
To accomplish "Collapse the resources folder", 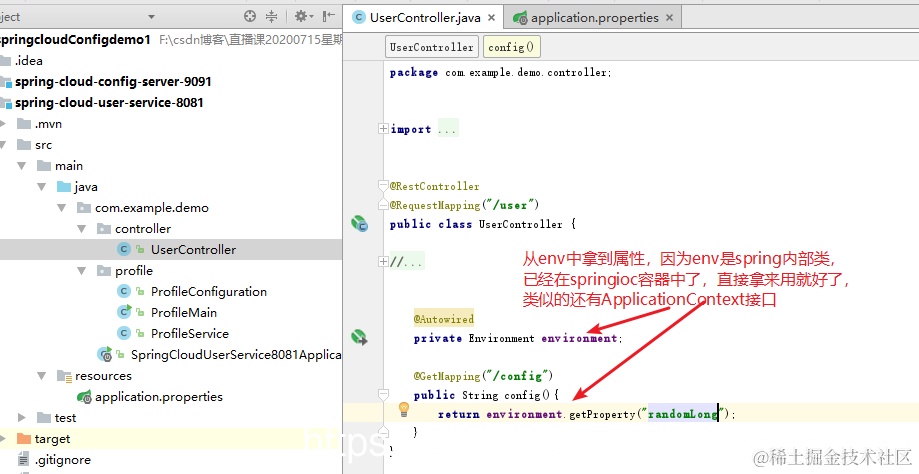I will [x=42, y=376].
